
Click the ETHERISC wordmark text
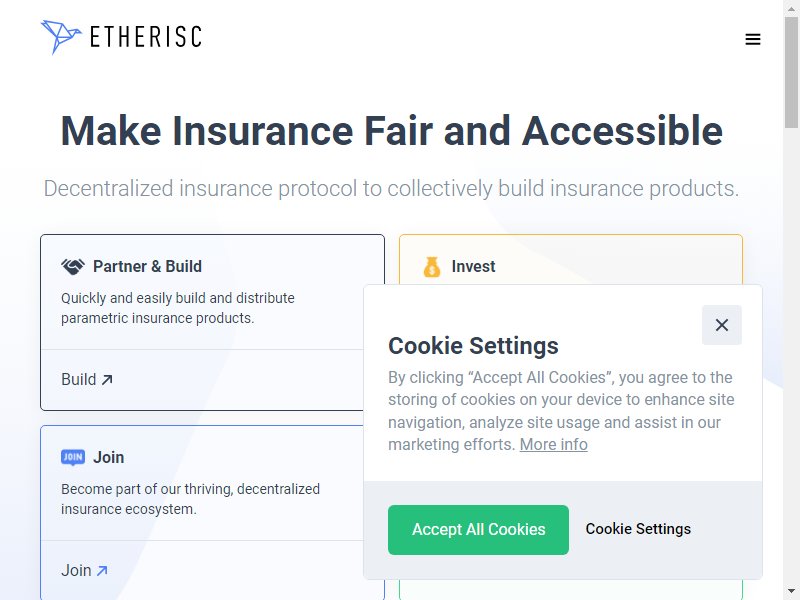point(146,37)
